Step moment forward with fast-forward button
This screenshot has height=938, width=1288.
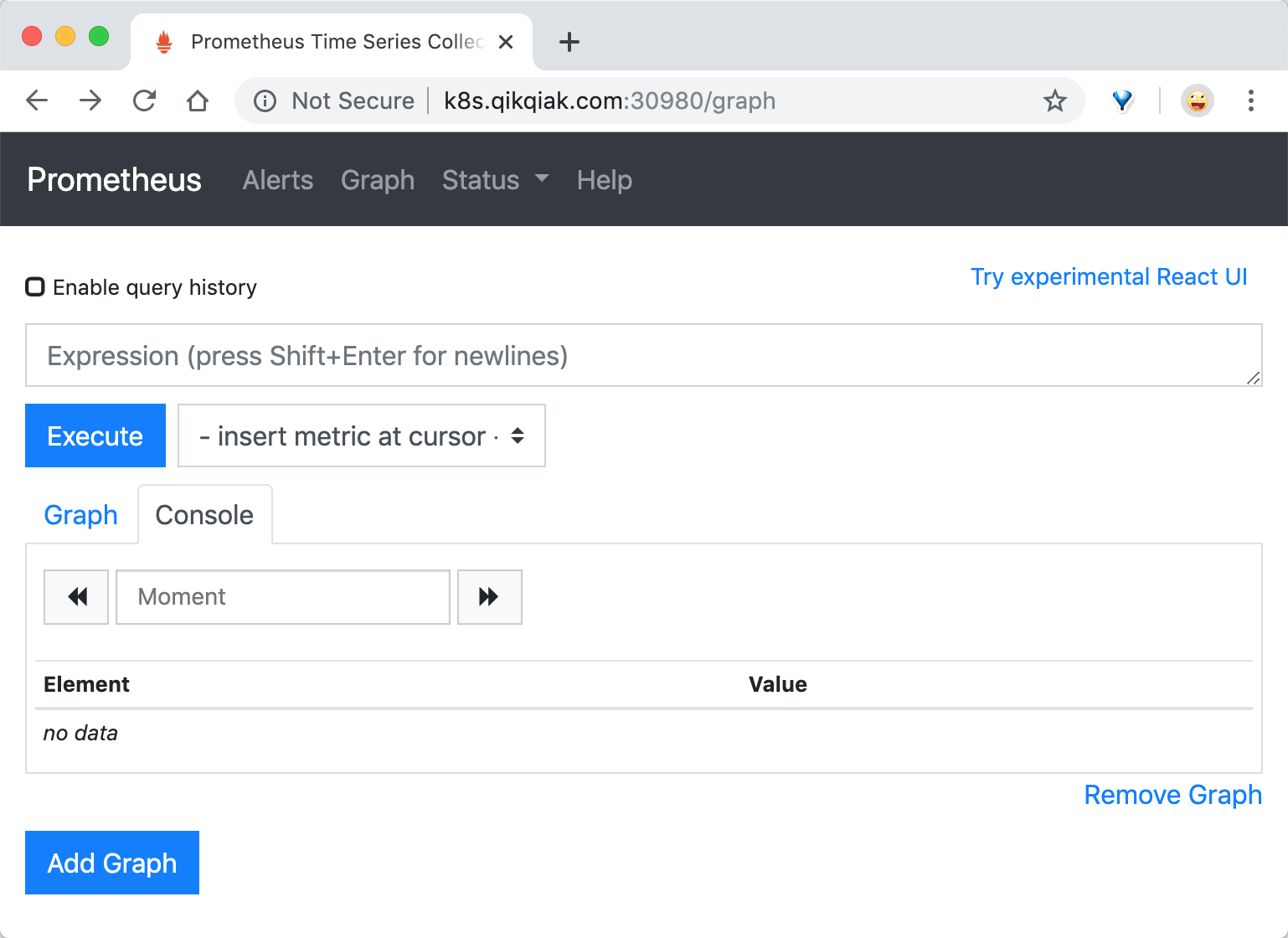tap(490, 597)
